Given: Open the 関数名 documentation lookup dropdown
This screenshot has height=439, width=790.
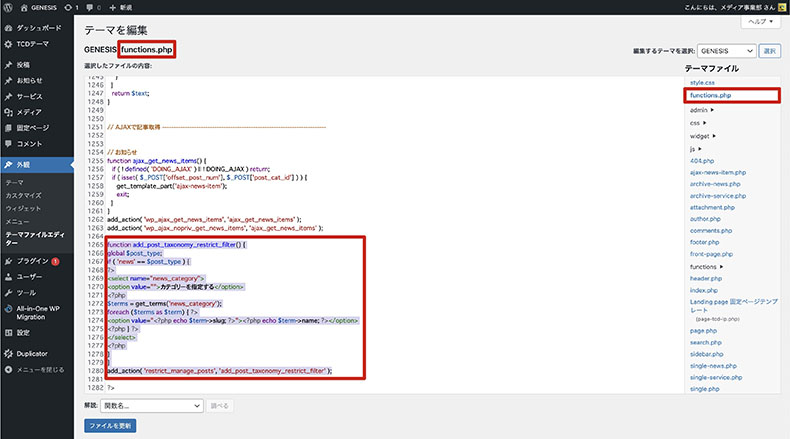Looking at the screenshot, I should tap(152, 406).
